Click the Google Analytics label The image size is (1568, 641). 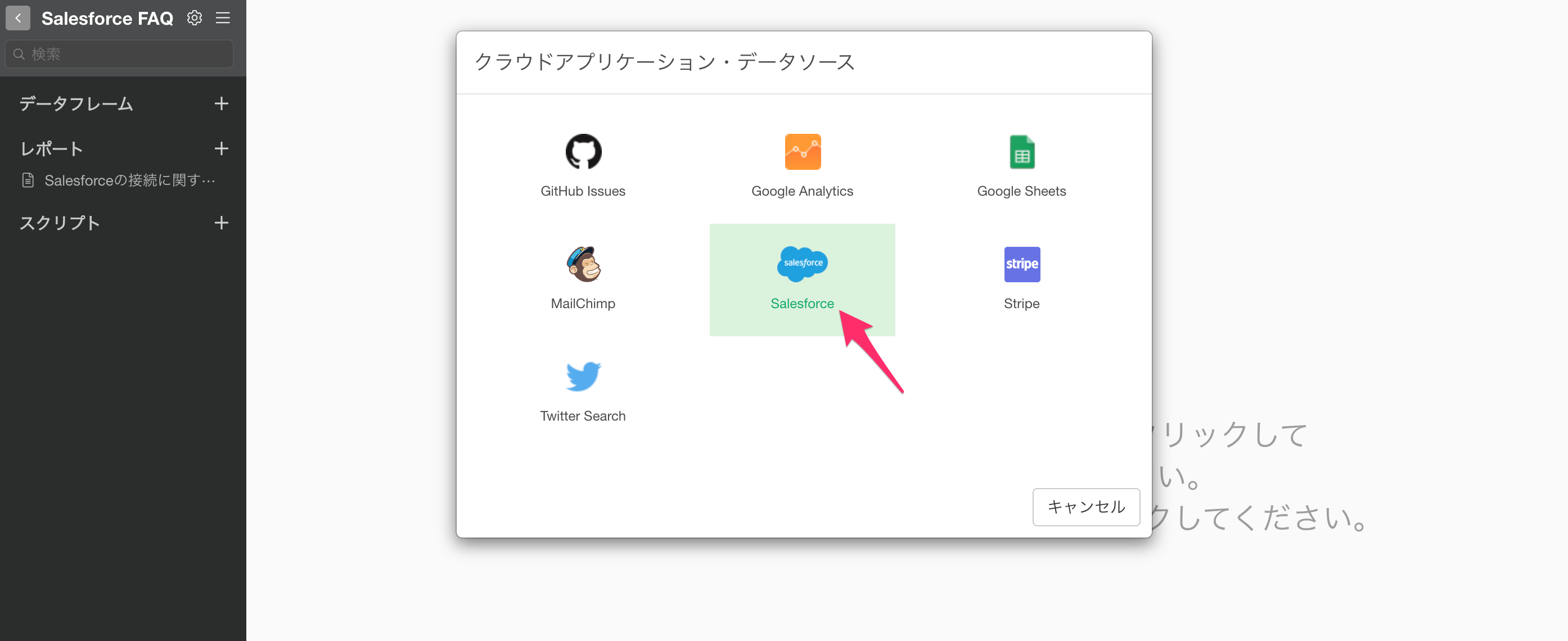pos(802,191)
